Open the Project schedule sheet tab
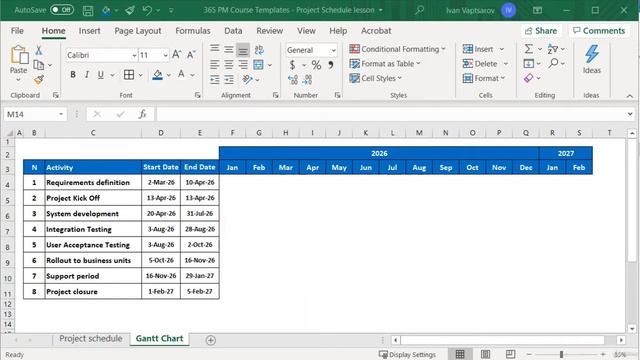This screenshot has height=360, width=640. (91, 338)
